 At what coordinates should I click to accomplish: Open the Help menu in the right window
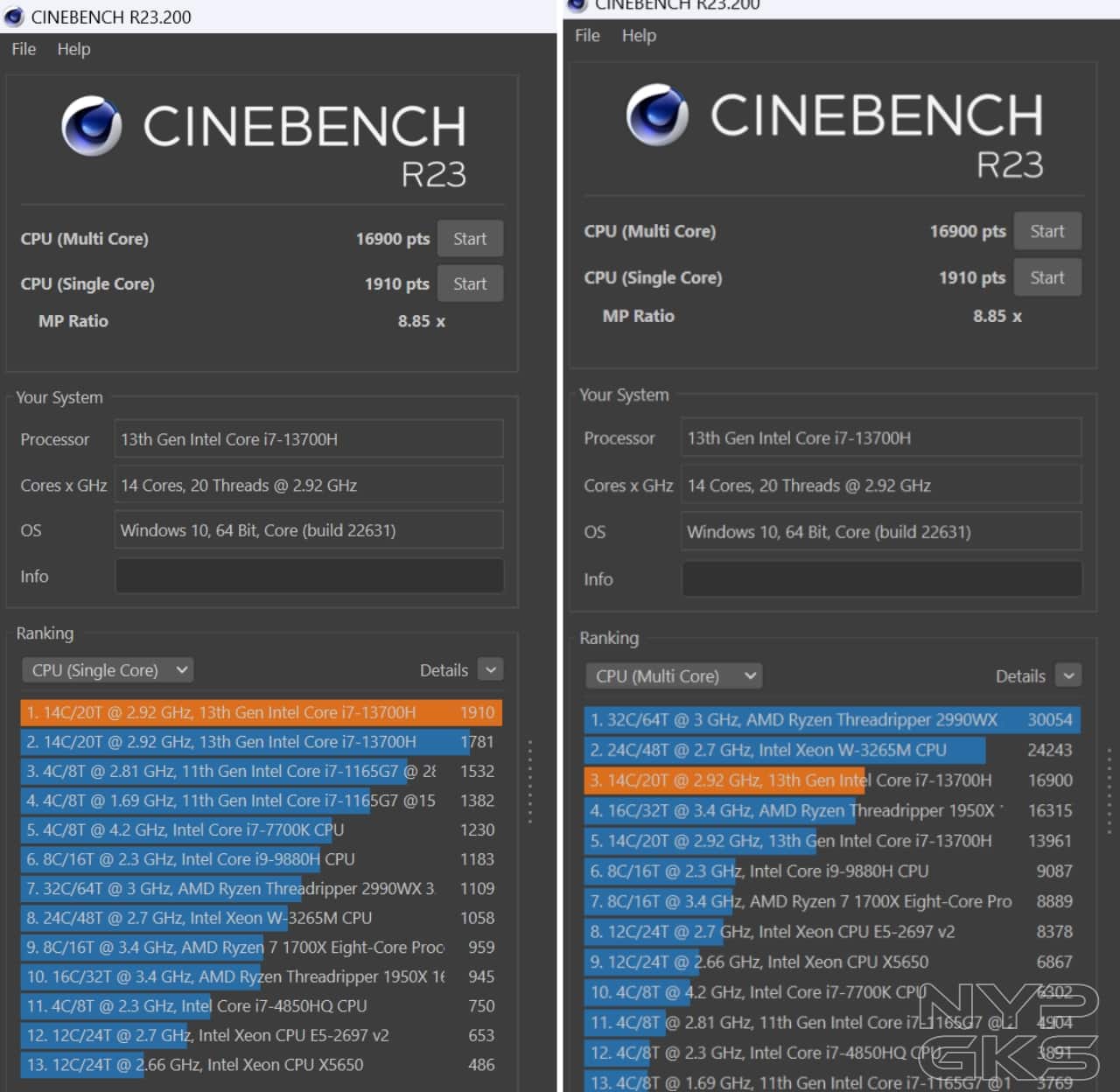click(x=639, y=35)
